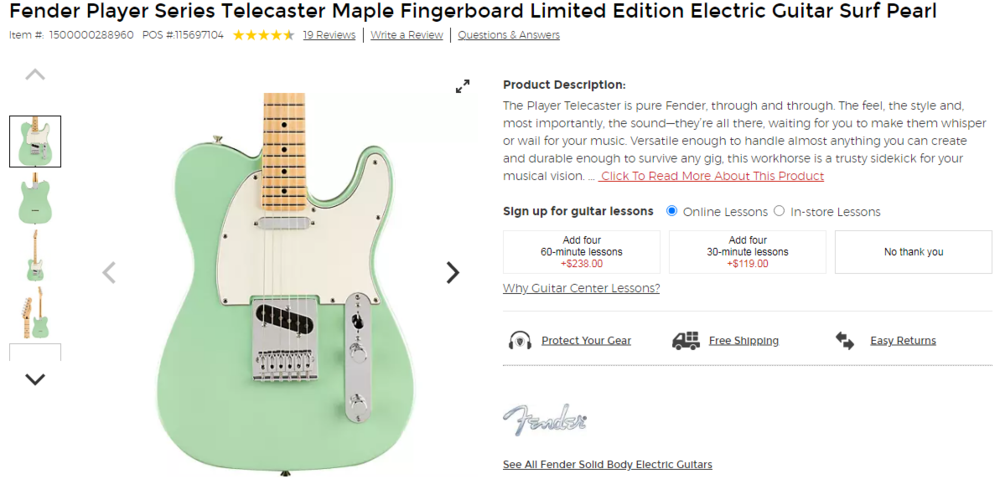The width and height of the screenshot is (1000, 479).
Task: Select the No thank you lessons button
Action: 913,252
